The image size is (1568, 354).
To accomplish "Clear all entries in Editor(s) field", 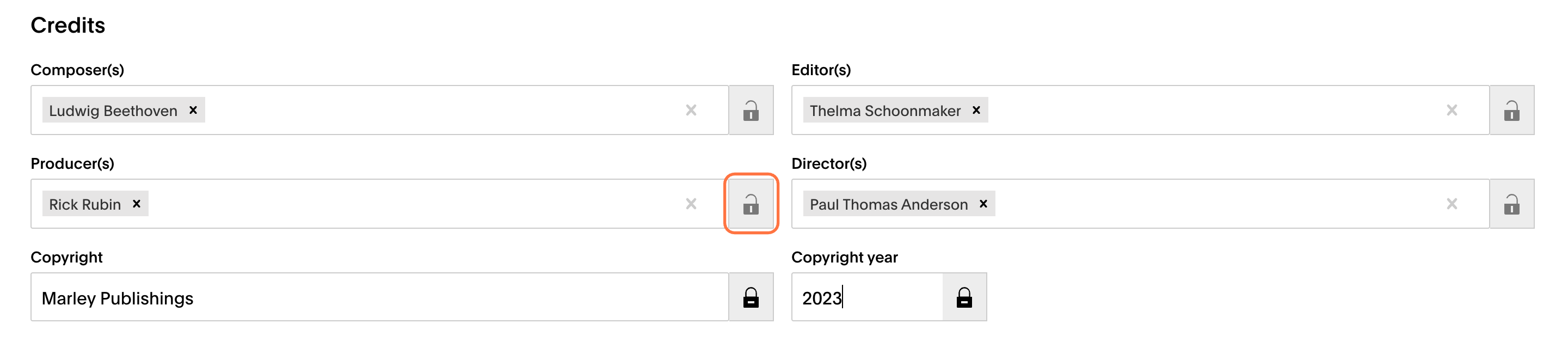I will [1452, 110].
